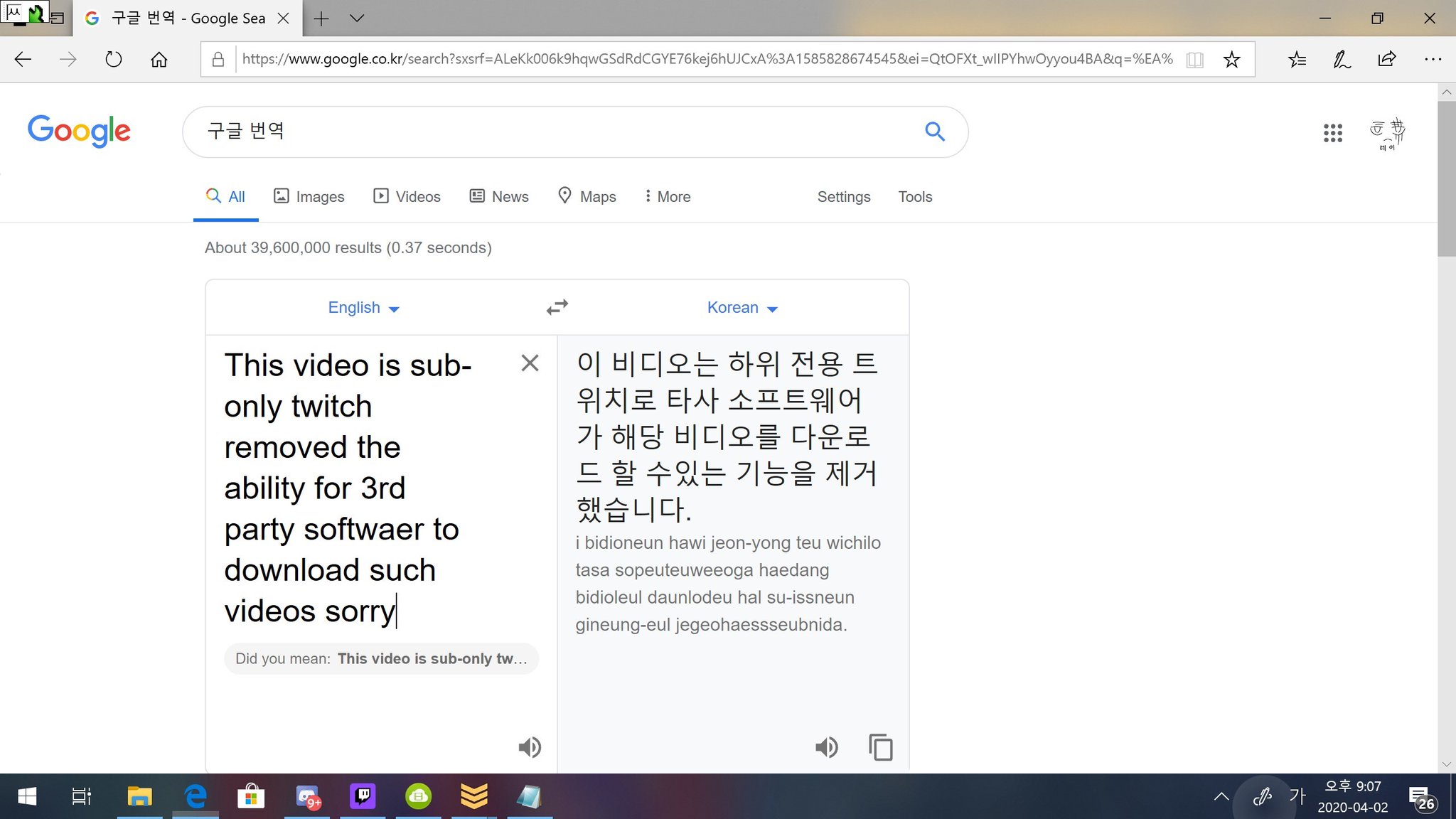Screen dimensions: 1456x819
Task: Open the reading view book icon
Action: 1195,60
